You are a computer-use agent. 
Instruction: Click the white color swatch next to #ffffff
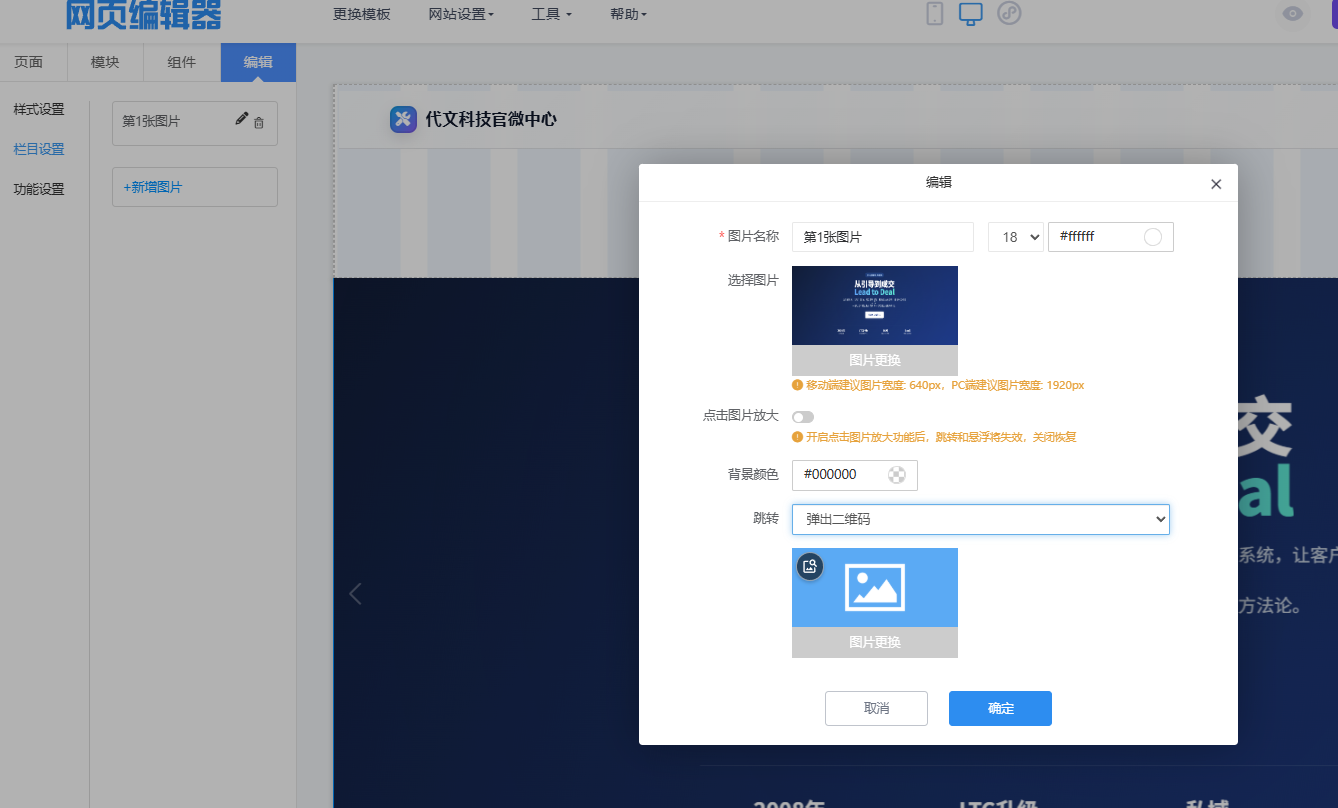click(x=1152, y=237)
